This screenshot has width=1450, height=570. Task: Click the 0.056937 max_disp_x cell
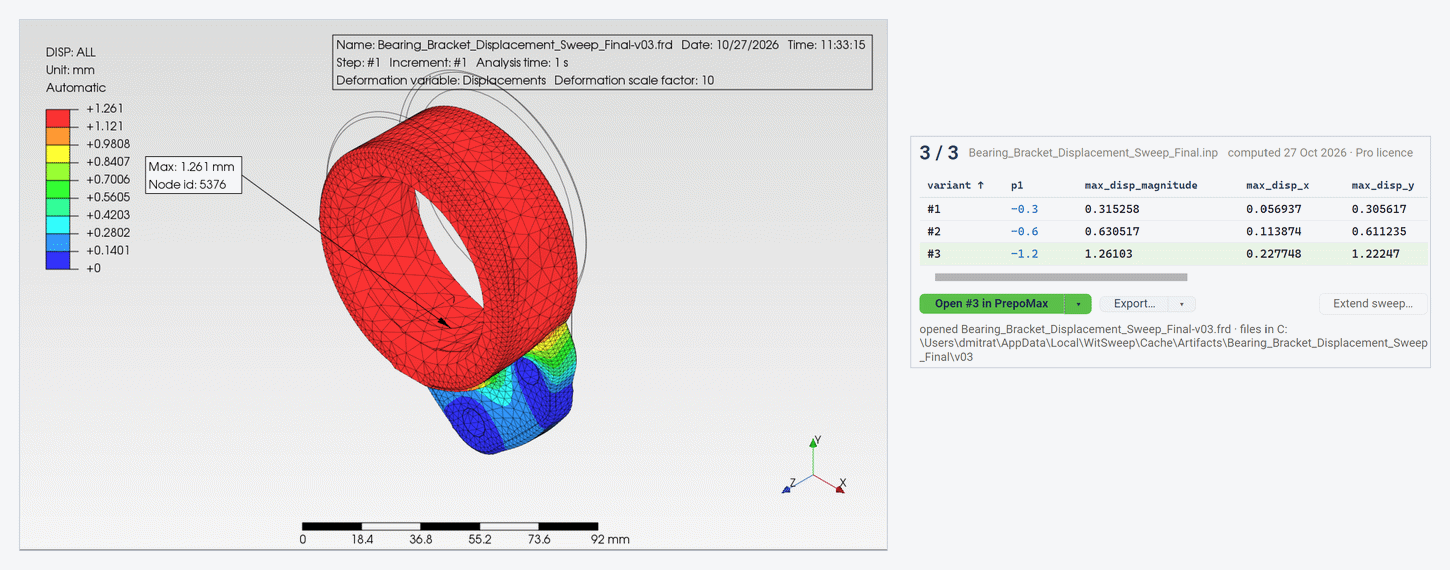1273,209
